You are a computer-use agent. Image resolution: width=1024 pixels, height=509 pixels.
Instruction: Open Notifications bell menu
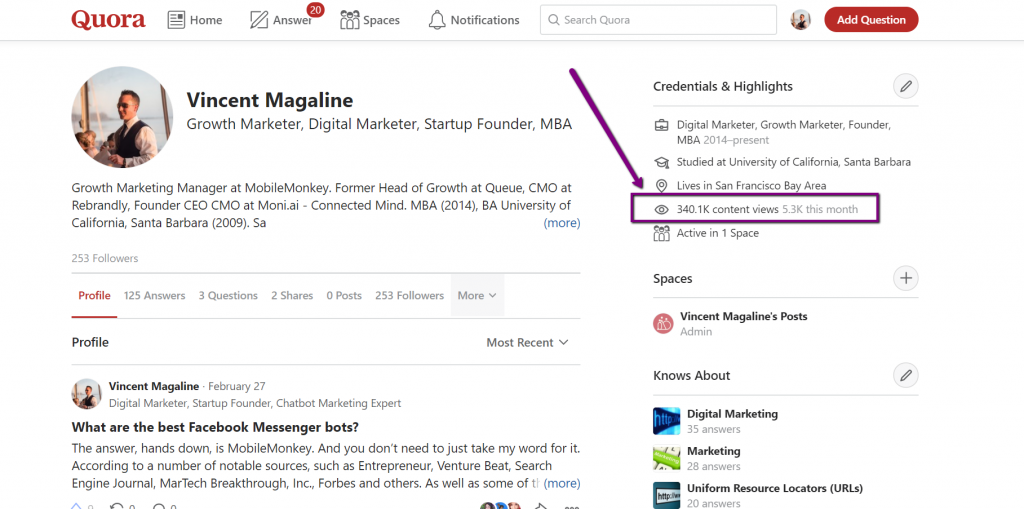click(x=474, y=20)
